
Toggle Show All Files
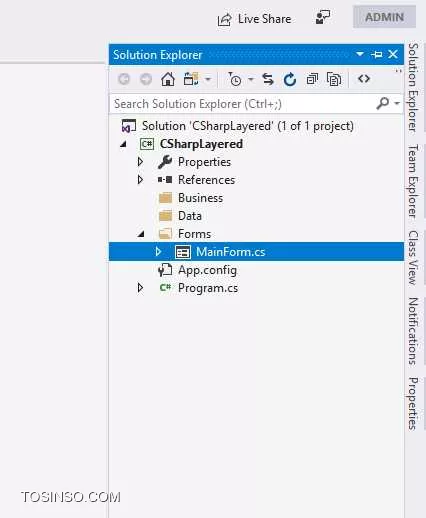[334, 79]
